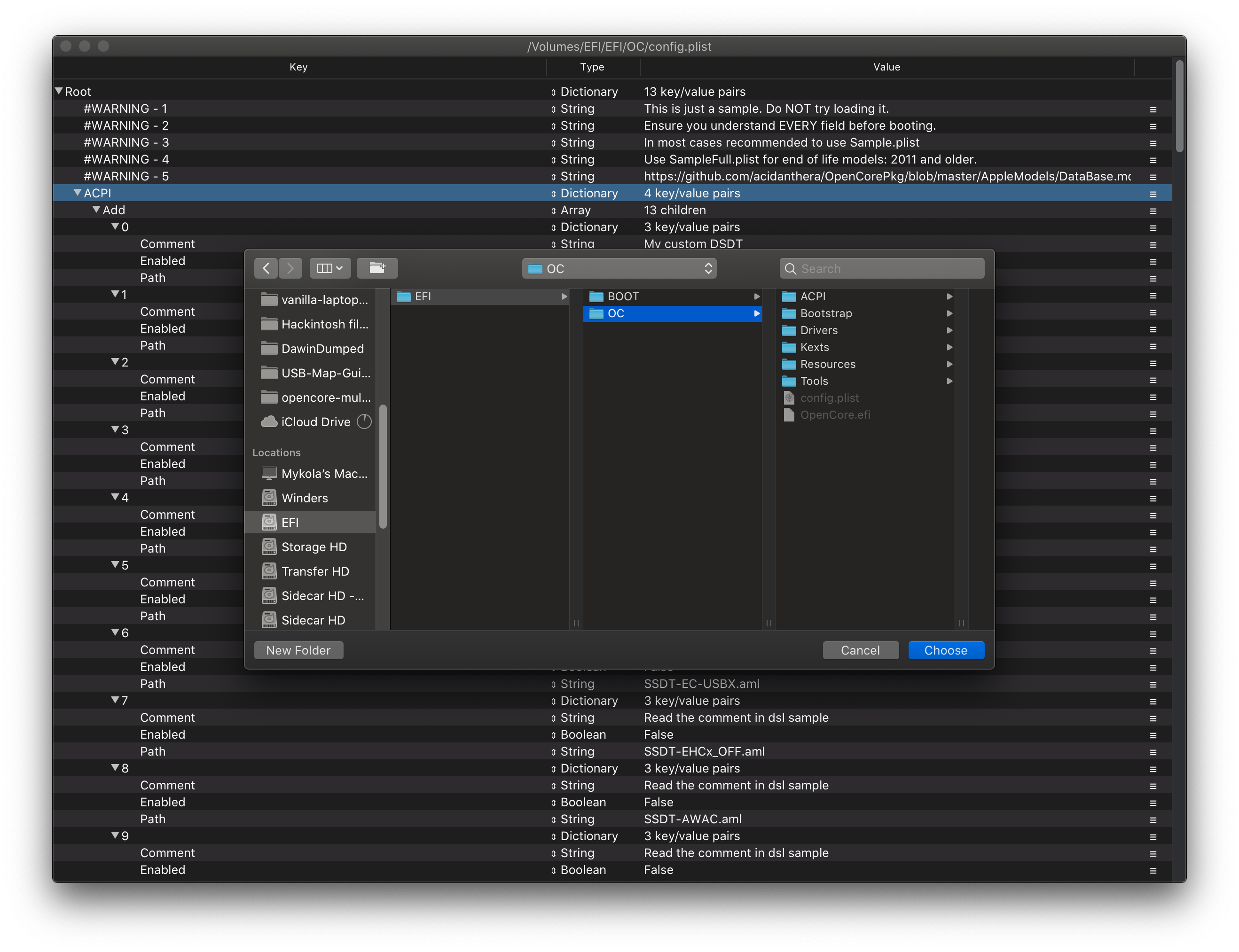The image size is (1239, 952).
Task: Collapse the Root disclosure triangle
Action: 59,91
